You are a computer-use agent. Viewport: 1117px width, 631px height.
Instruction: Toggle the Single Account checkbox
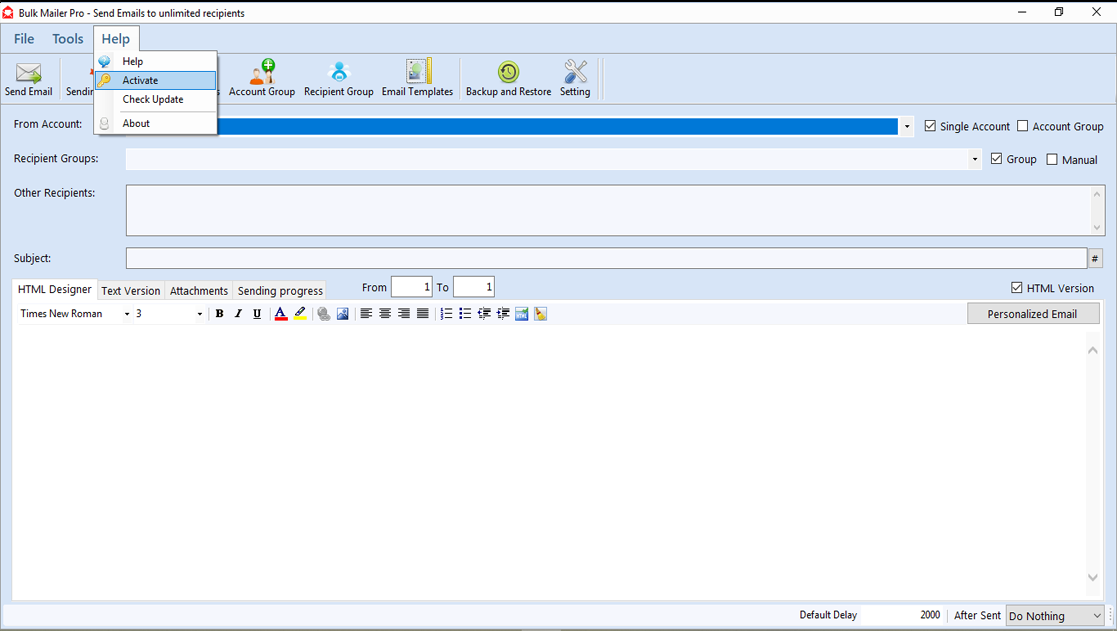[930, 126]
